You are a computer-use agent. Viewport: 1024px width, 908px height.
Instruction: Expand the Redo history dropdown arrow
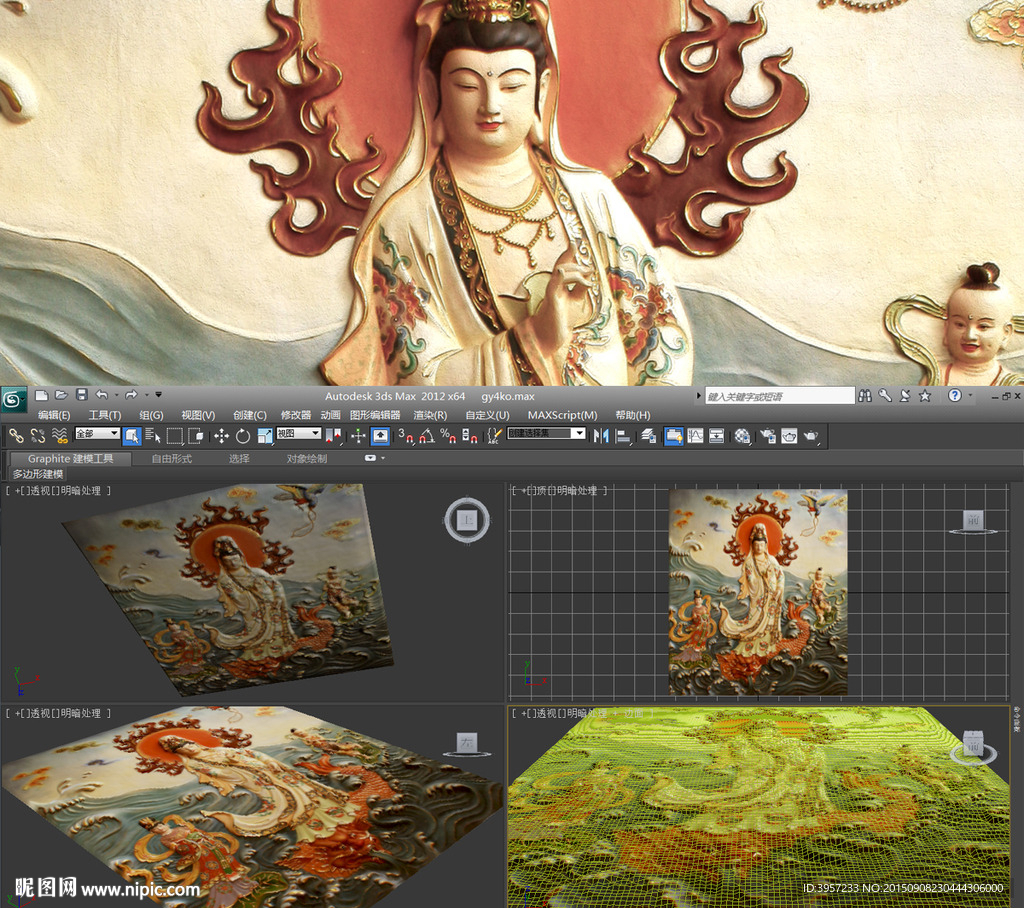146,395
